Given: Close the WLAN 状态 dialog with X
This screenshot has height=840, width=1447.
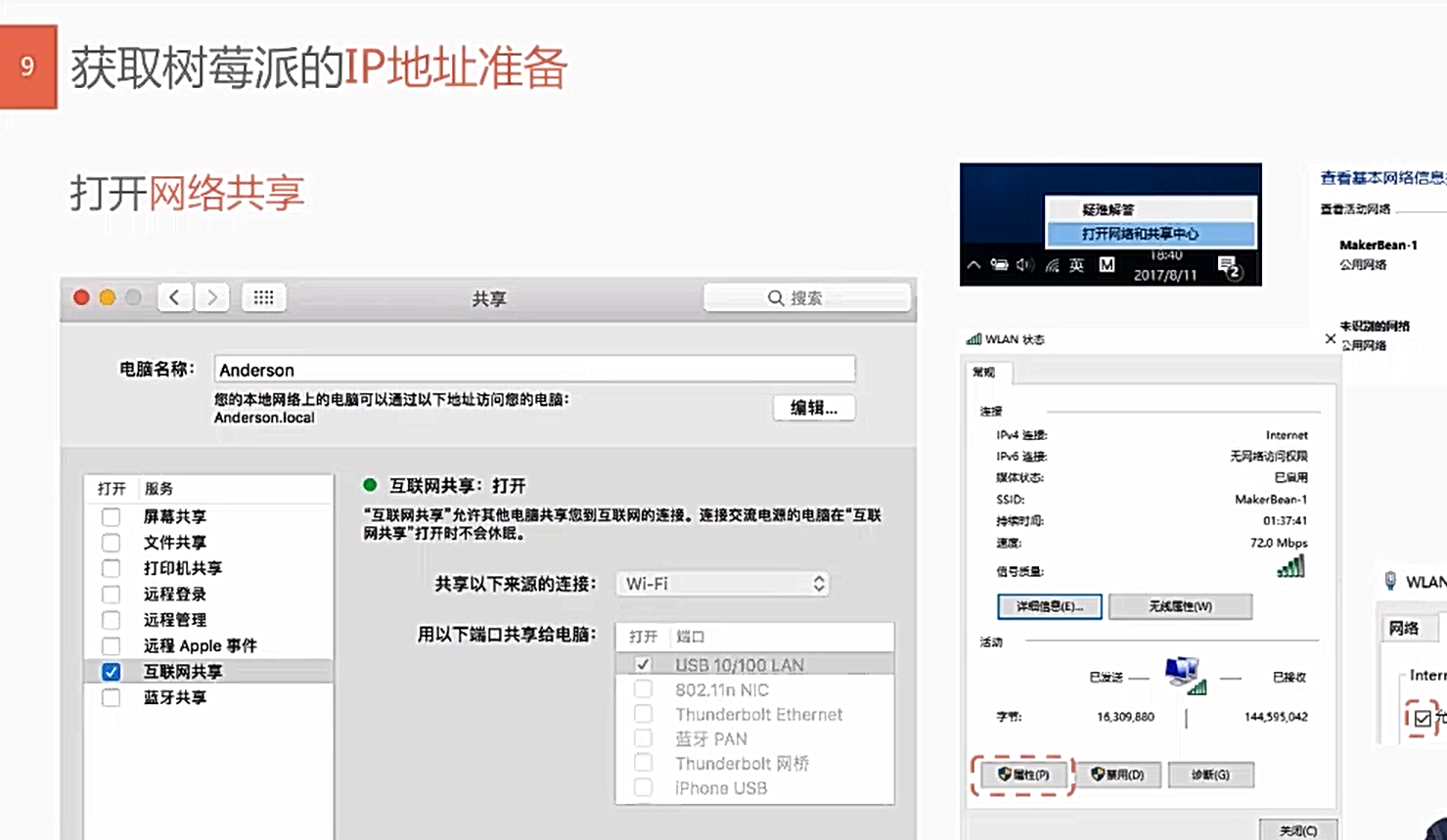Looking at the screenshot, I should coord(1330,339).
